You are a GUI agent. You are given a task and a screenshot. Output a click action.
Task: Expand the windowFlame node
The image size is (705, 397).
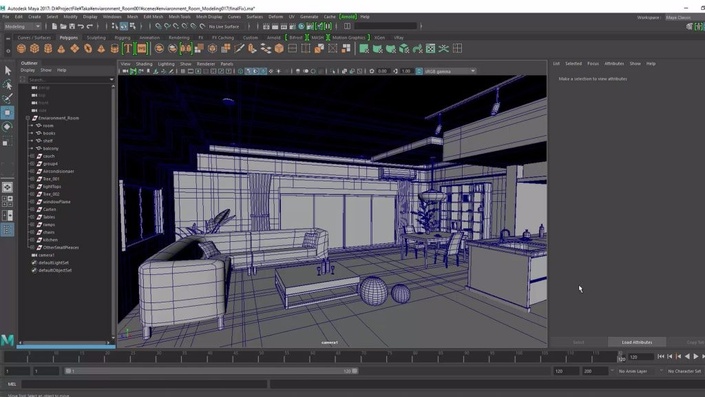pos(32,202)
